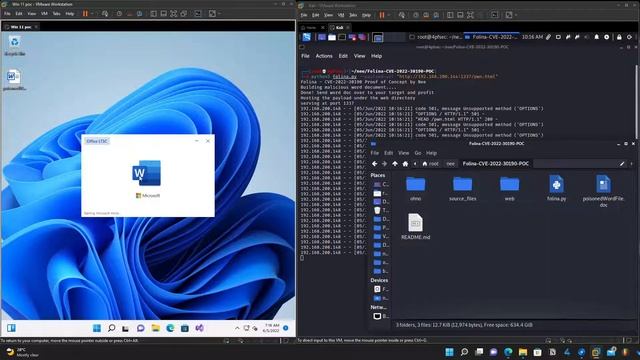
Task: Open File Explorer from Windows 11 guest taskbar
Action: point(156,328)
